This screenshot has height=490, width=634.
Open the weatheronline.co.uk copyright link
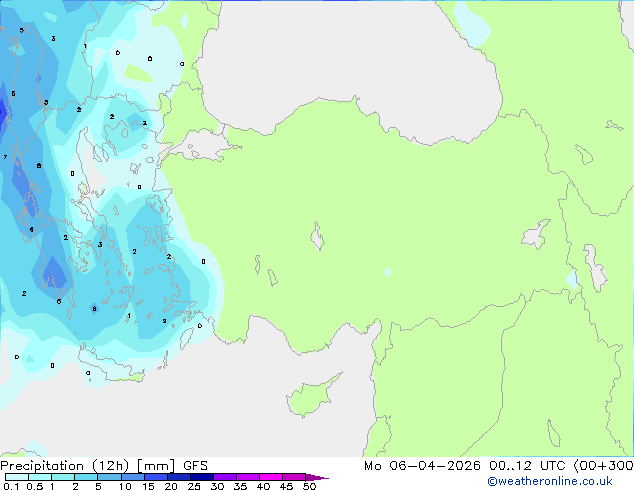pyautogui.click(x=550, y=481)
